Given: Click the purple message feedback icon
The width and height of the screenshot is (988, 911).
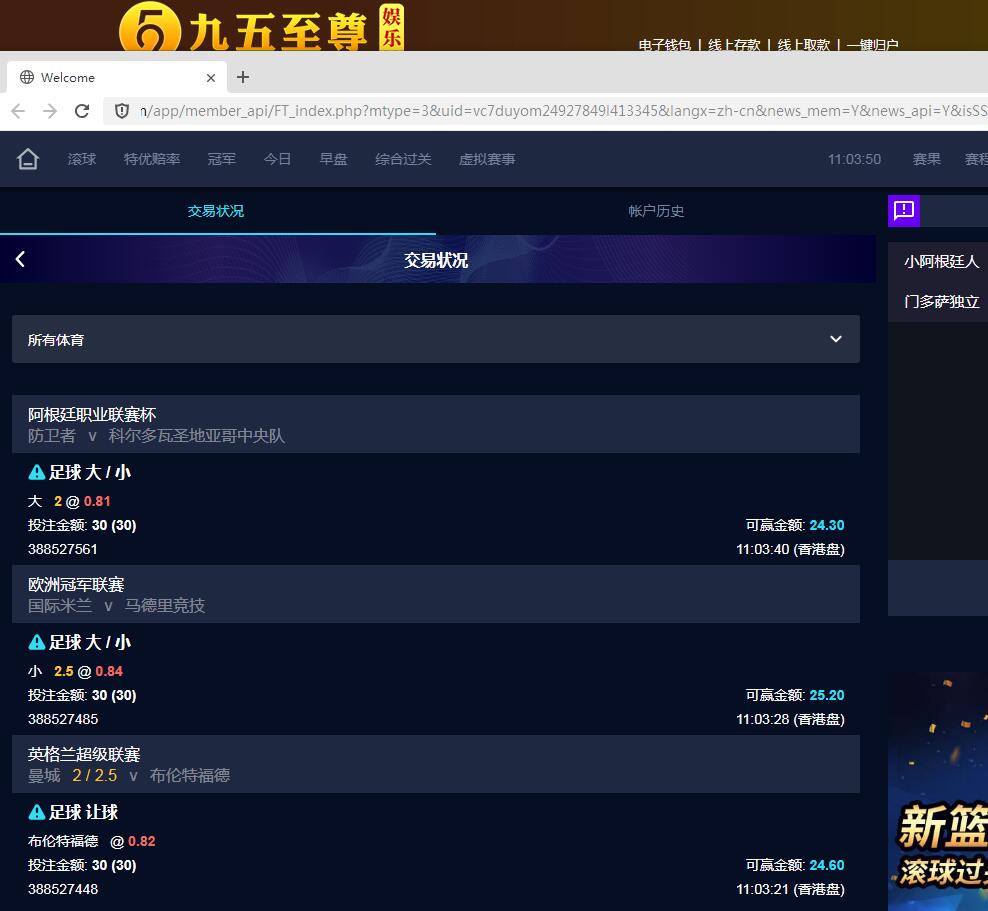Looking at the screenshot, I should pos(904,210).
